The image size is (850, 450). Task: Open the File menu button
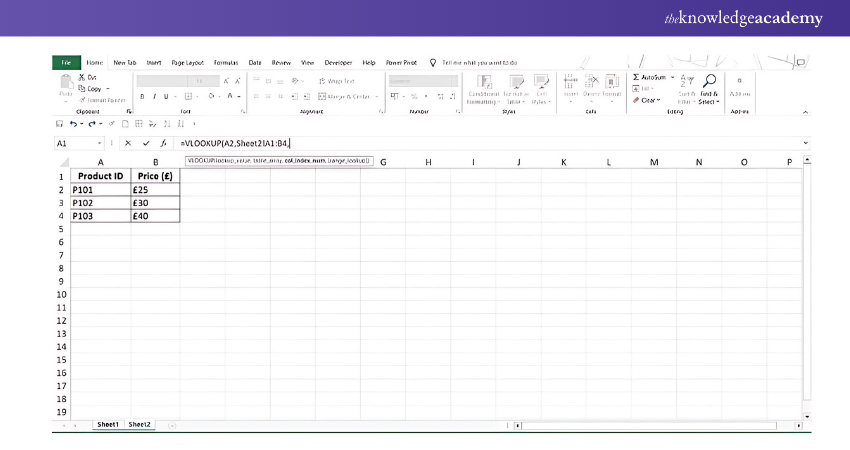click(66, 62)
